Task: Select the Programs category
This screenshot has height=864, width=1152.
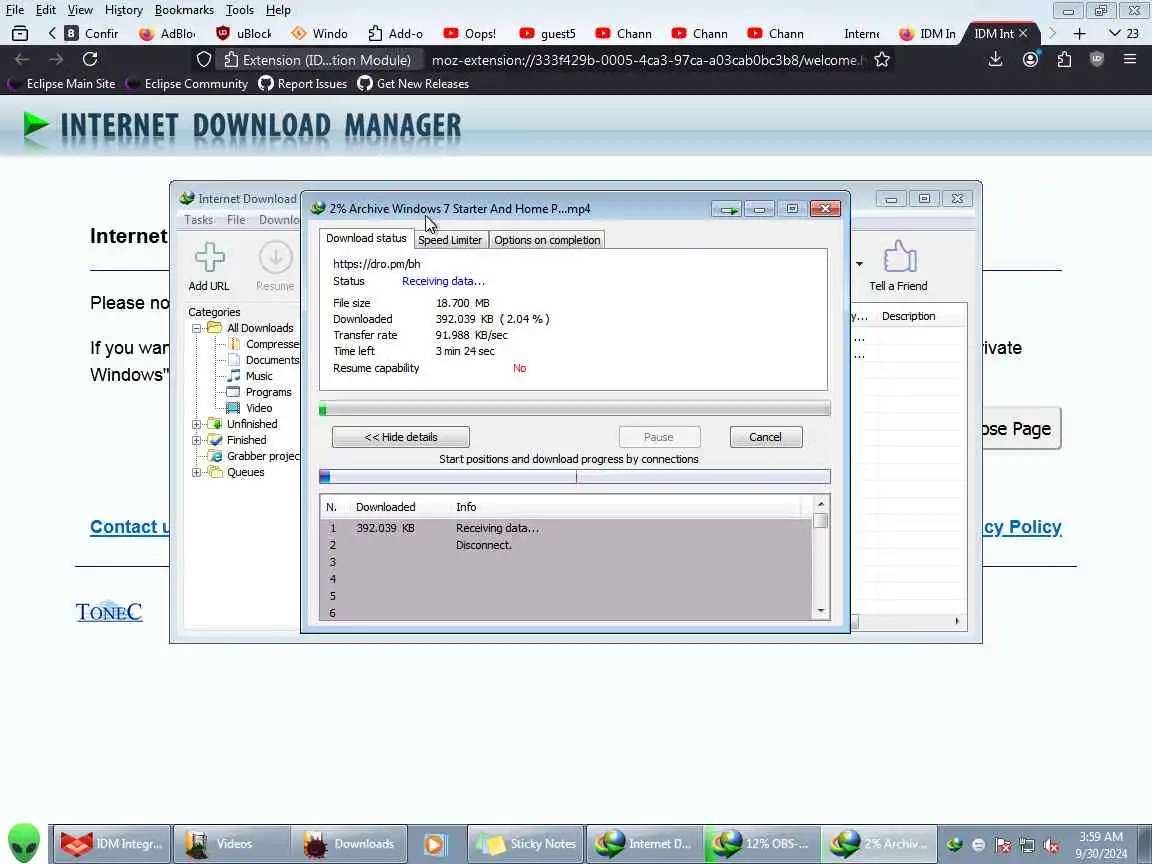Action: click(268, 392)
